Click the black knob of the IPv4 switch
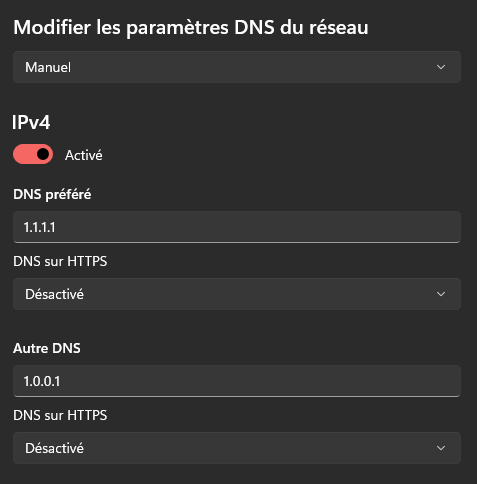477x484 pixels. point(43,154)
